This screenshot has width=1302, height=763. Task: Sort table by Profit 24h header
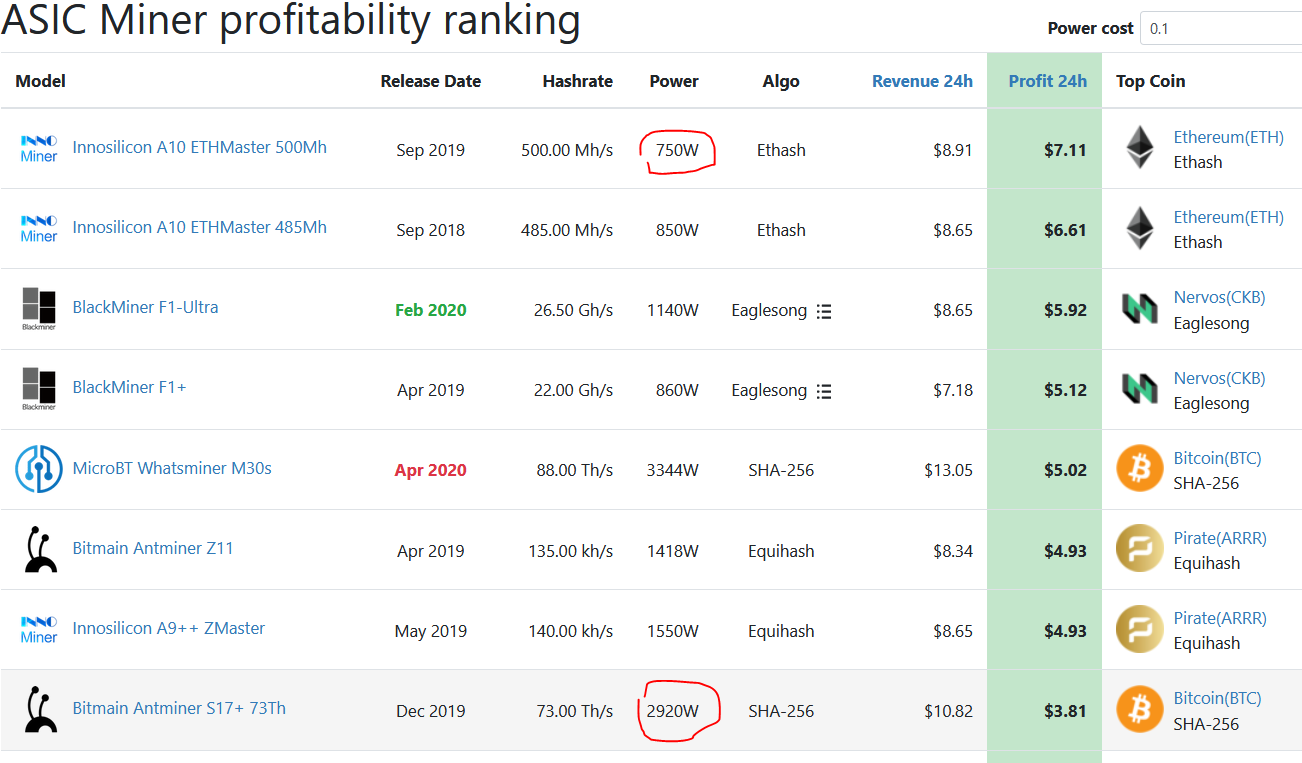(1047, 81)
